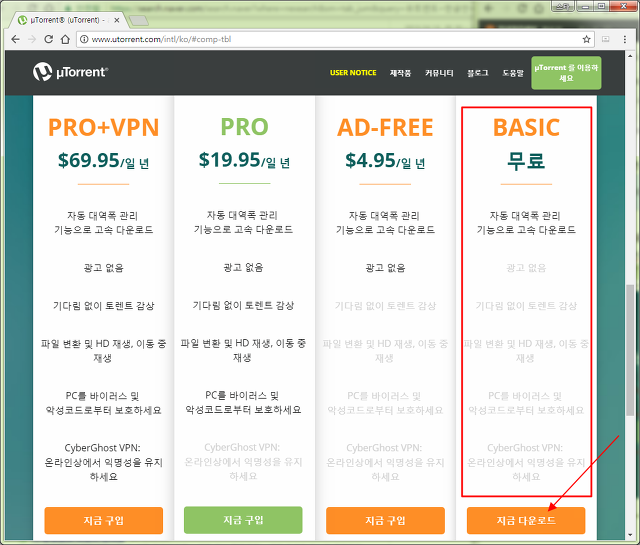The image size is (640, 545).
Task: Open the Chrome three-dot menu
Action: click(x=624, y=39)
